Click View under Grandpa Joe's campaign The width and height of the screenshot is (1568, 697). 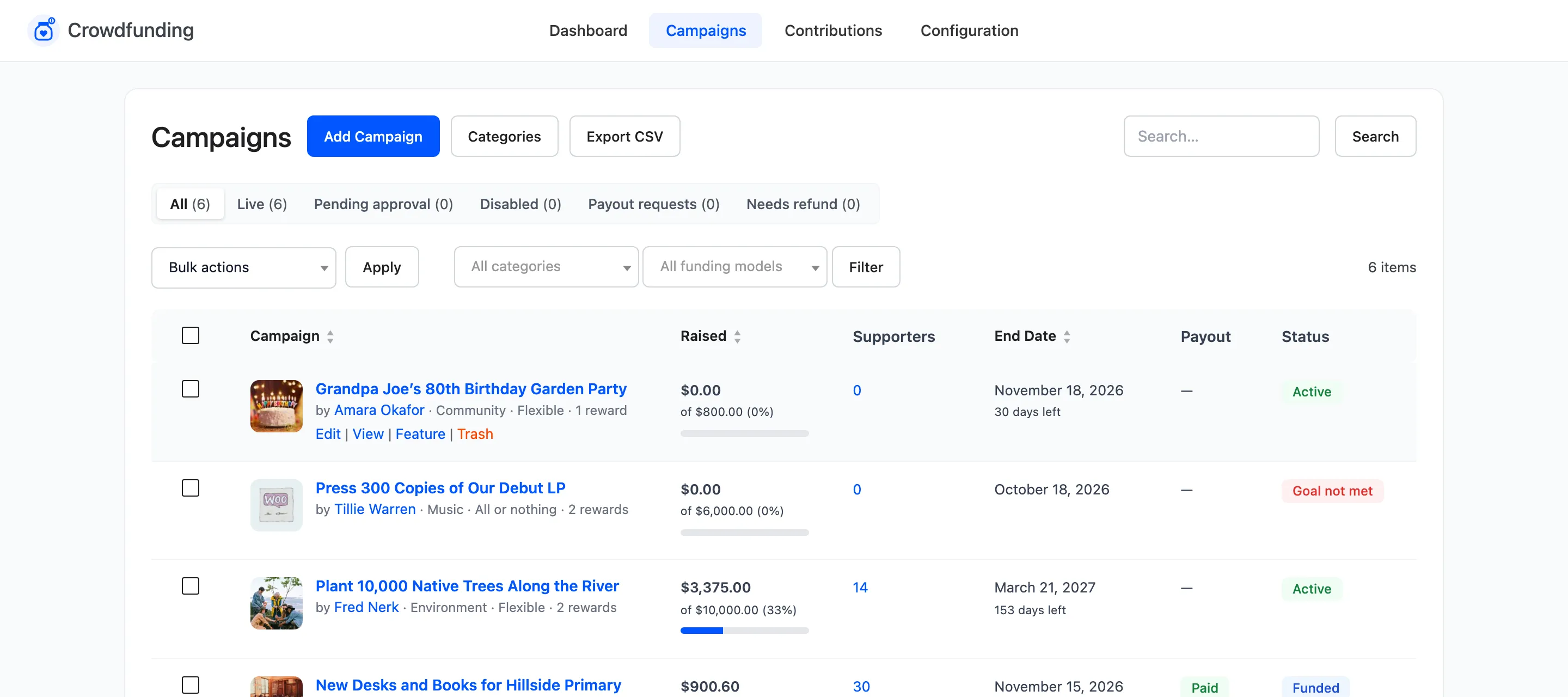pos(367,434)
